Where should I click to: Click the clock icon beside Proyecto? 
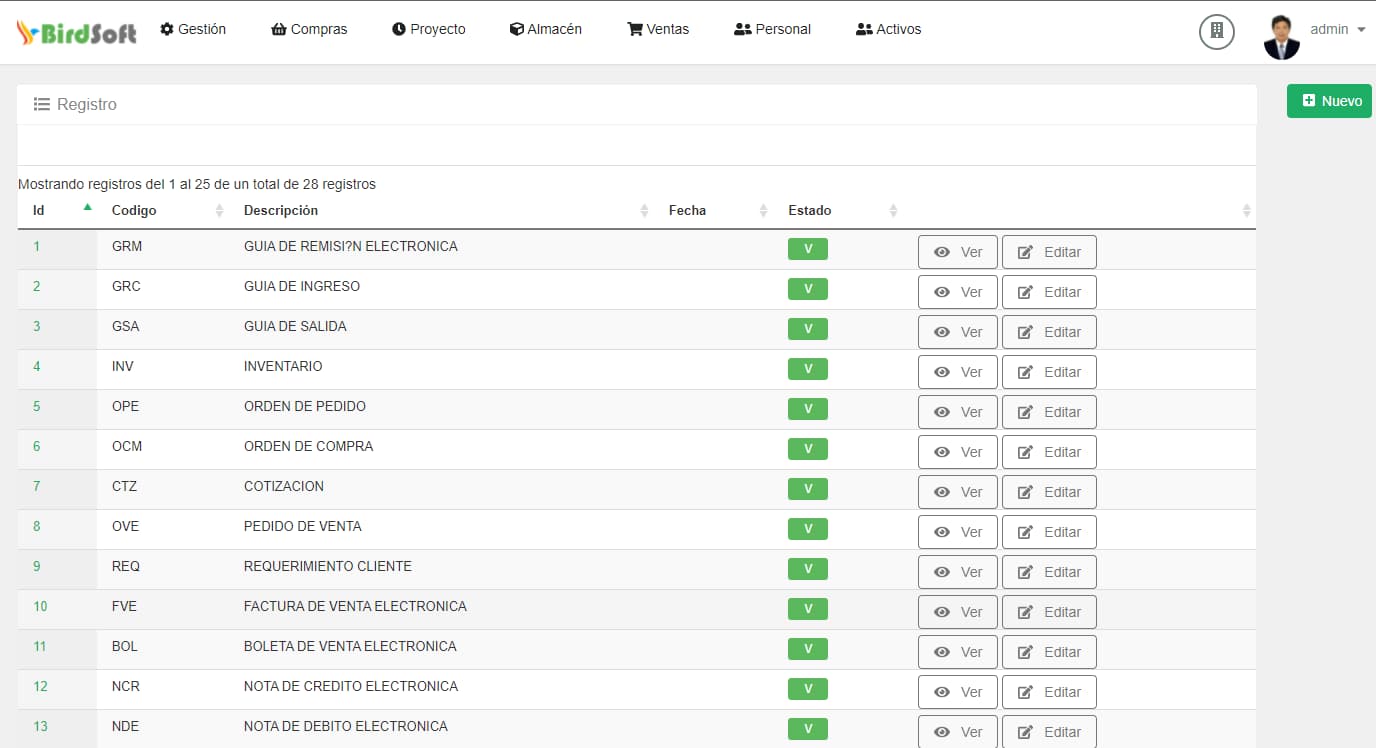[x=399, y=29]
